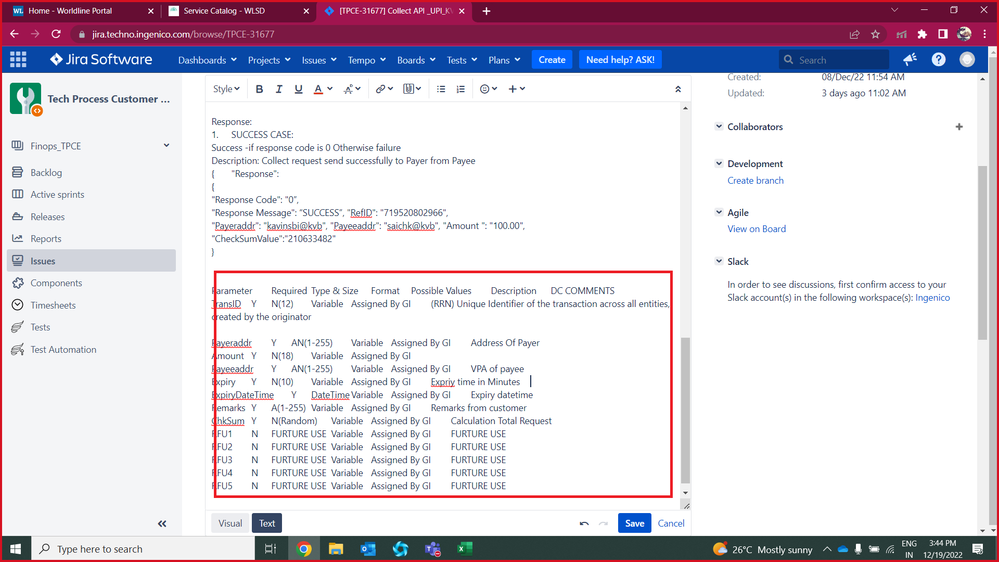
Task: Switch to Service Catalog - WLSD tab
Action: [x=238, y=11]
